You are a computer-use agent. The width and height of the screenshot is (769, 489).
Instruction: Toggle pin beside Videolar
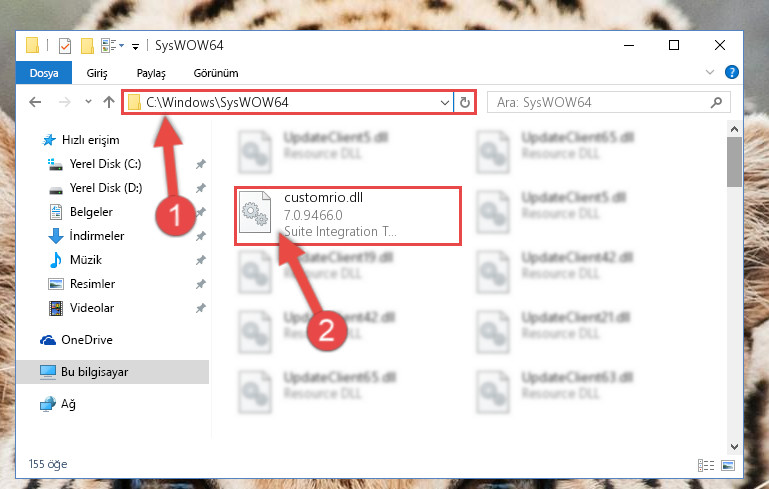tap(201, 308)
